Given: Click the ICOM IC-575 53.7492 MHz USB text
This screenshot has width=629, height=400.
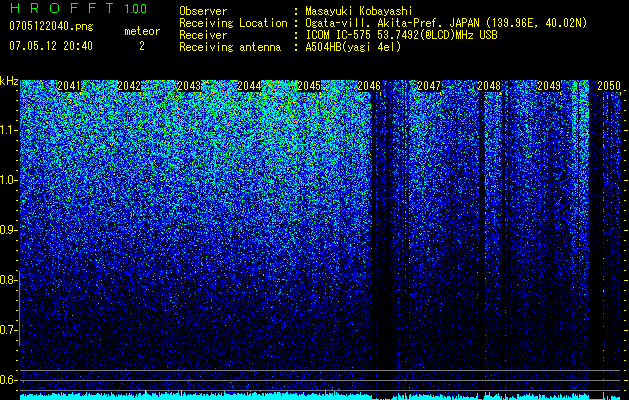Looking at the screenshot, I should tap(401, 35).
